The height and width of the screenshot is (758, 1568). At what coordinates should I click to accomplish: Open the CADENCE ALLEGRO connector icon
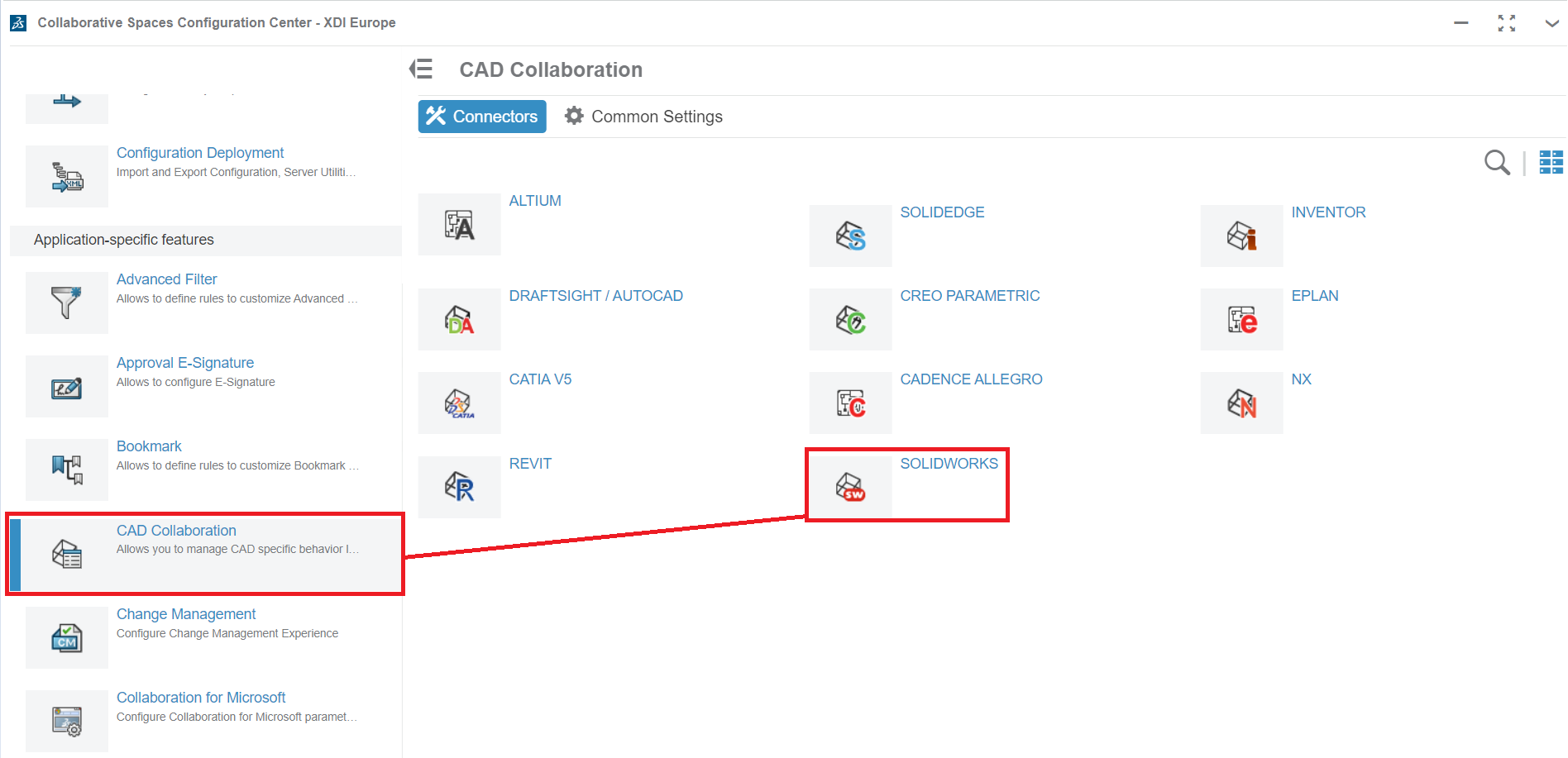(850, 403)
